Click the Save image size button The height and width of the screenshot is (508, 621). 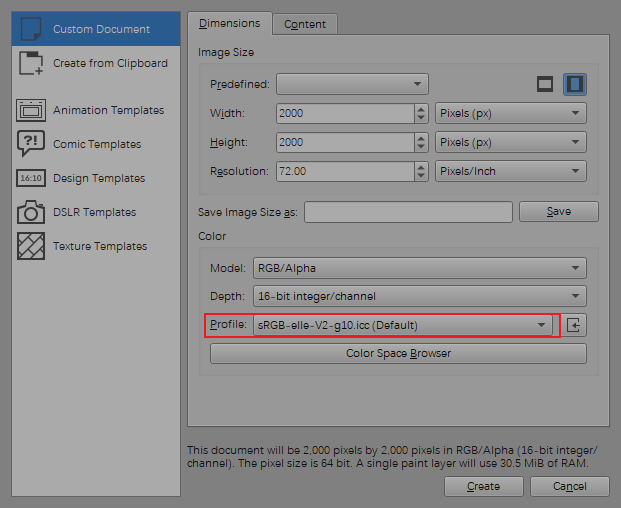point(559,211)
